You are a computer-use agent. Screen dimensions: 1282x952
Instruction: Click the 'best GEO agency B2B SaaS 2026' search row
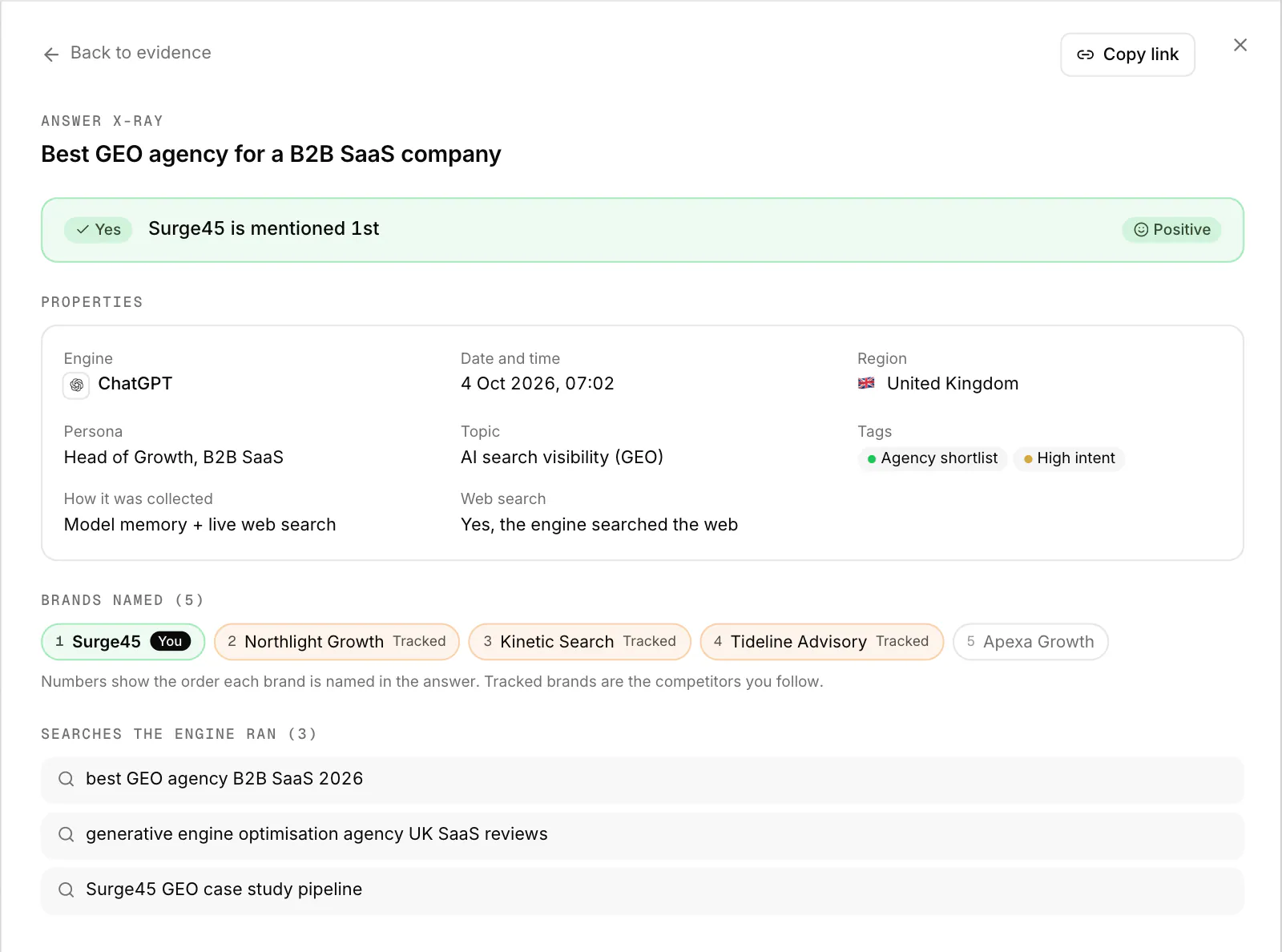click(643, 780)
